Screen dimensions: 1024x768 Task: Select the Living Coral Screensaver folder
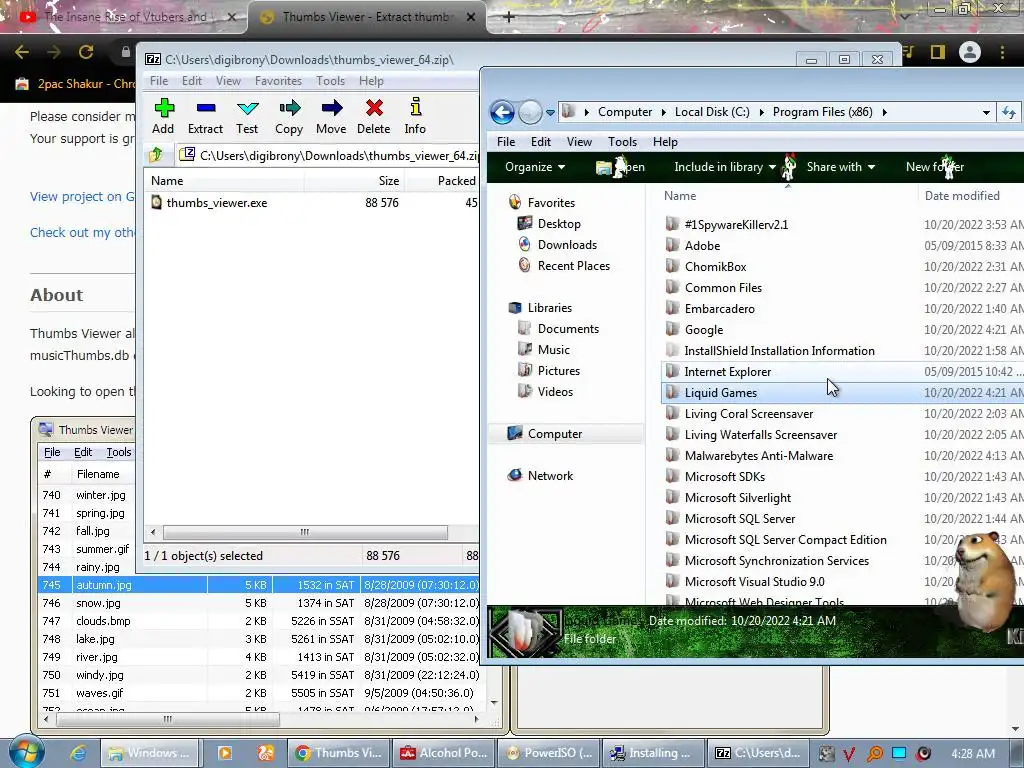coord(748,413)
